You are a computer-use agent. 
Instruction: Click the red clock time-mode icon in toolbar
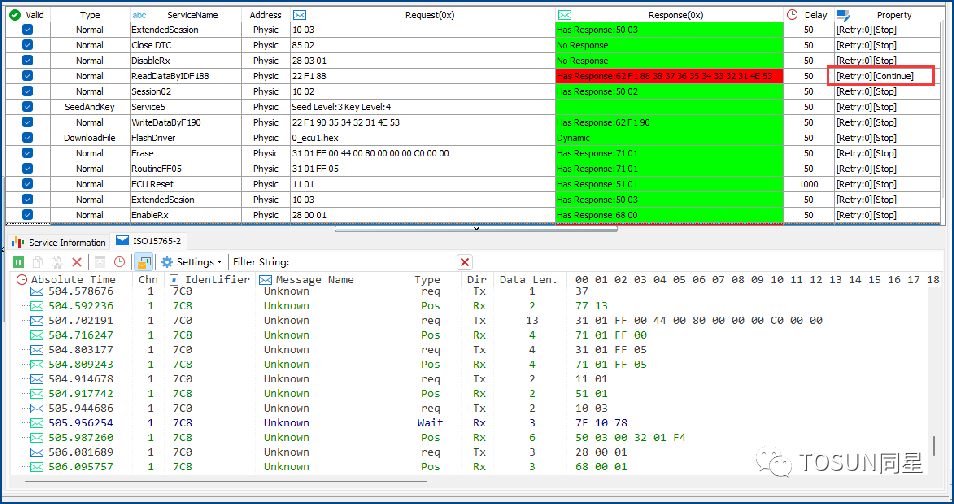120,262
